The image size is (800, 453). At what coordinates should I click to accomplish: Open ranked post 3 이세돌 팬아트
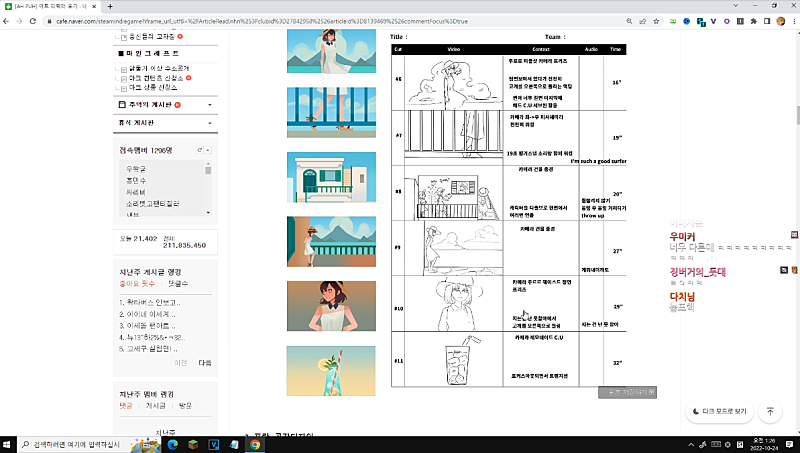(x=147, y=325)
